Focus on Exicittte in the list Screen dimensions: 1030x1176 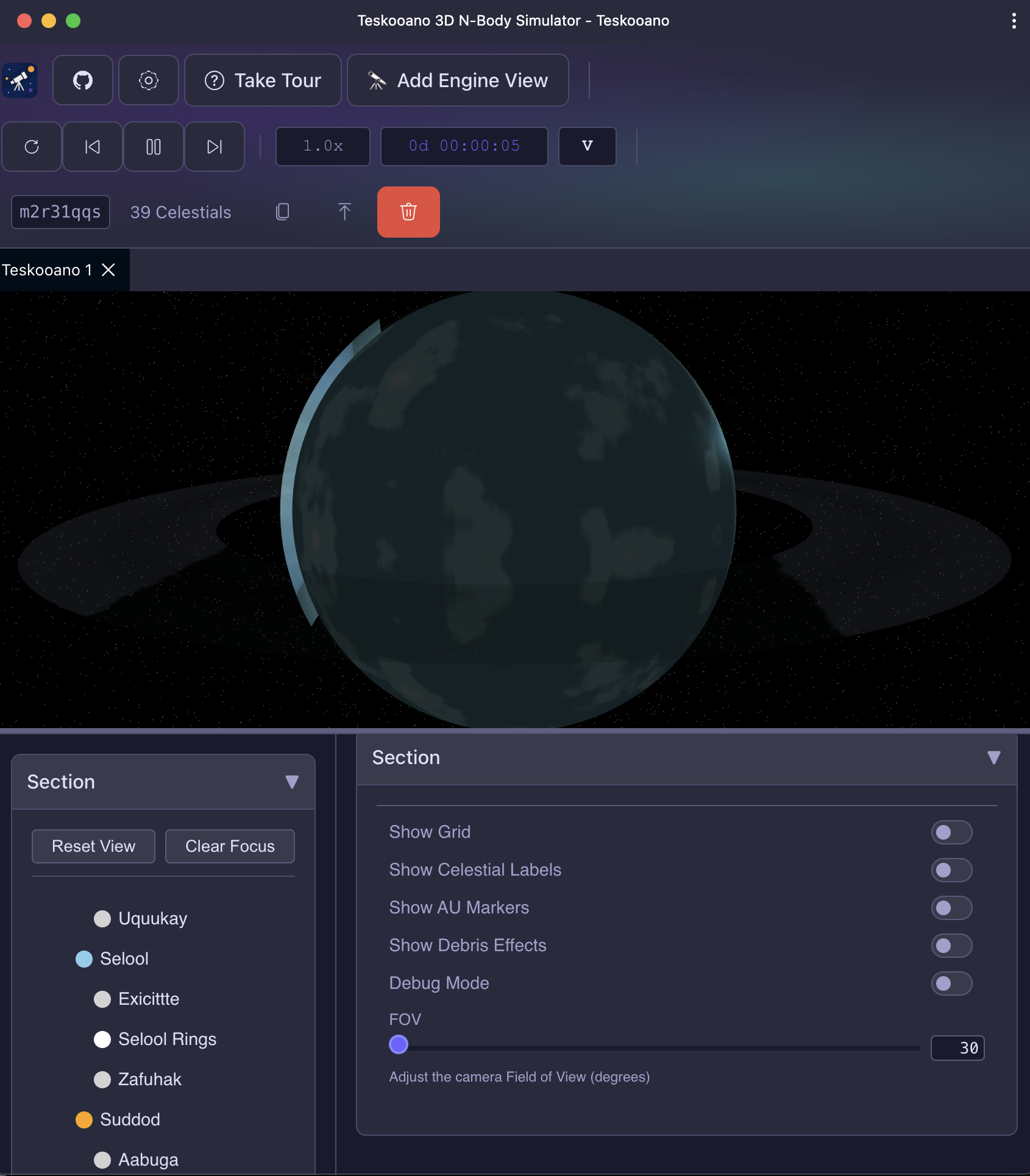click(137, 999)
